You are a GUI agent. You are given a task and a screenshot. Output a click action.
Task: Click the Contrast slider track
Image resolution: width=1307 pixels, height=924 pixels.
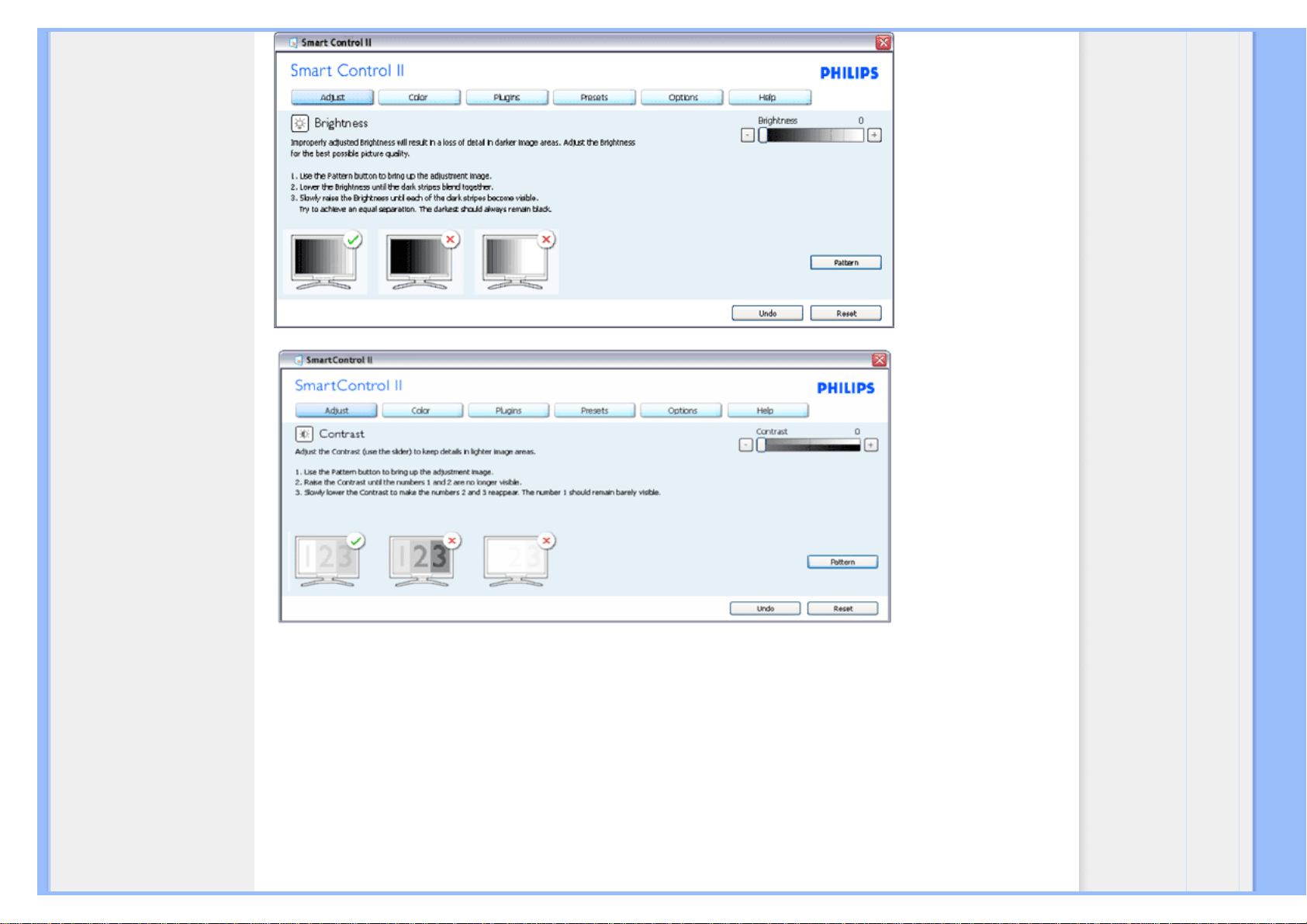click(x=809, y=445)
